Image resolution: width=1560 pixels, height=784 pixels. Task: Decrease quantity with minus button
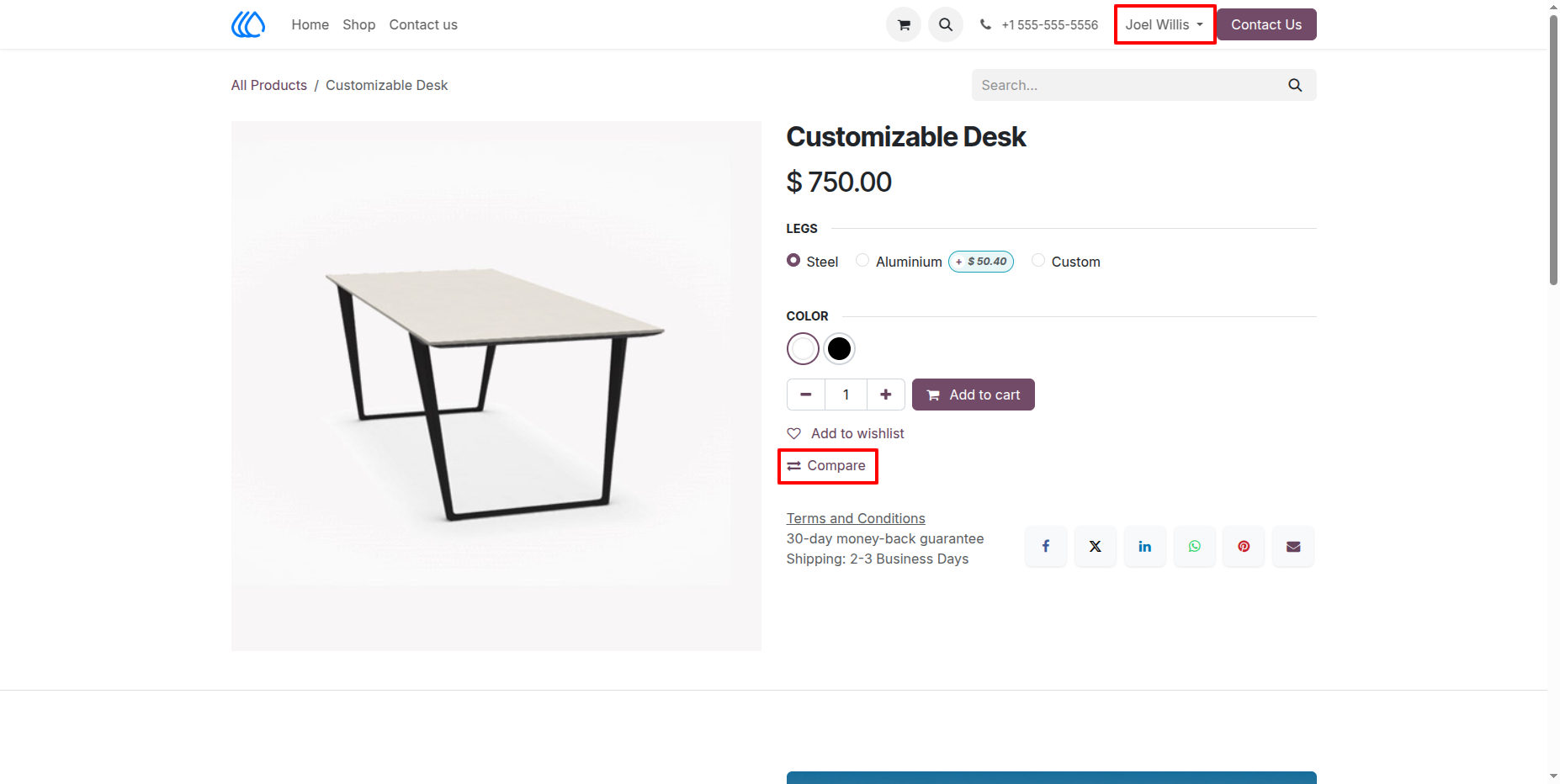click(x=806, y=395)
